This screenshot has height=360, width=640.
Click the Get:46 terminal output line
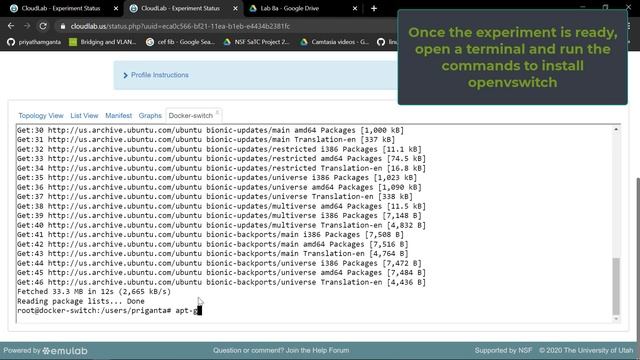tap(221, 282)
